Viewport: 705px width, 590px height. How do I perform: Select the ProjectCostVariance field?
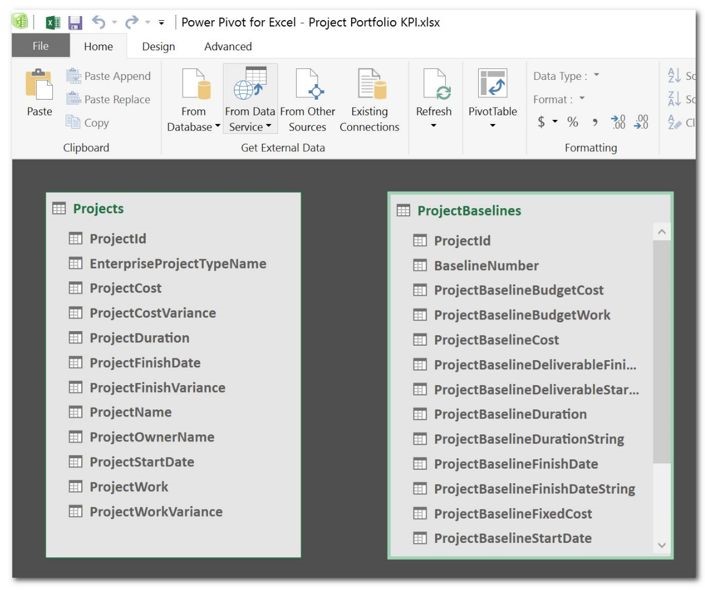pyautogui.click(x=153, y=313)
